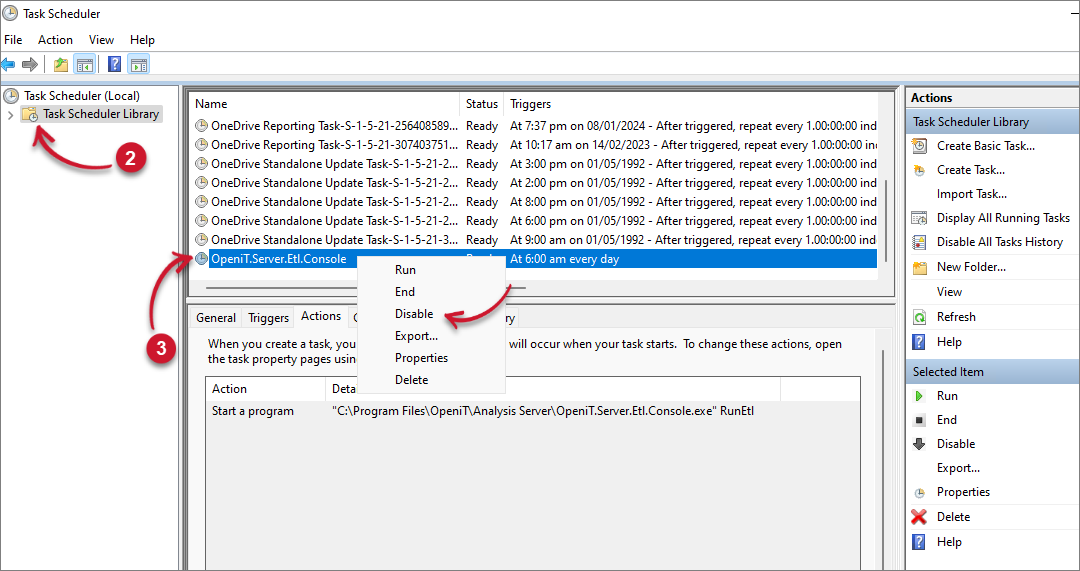
Task: Click the Help icon under Task Scheduler Library
Action: click(919, 342)
